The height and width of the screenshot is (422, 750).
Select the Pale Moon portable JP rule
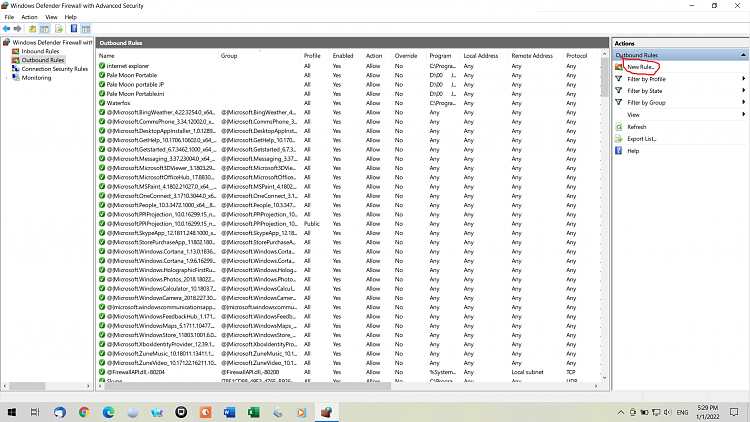[135, 85]
